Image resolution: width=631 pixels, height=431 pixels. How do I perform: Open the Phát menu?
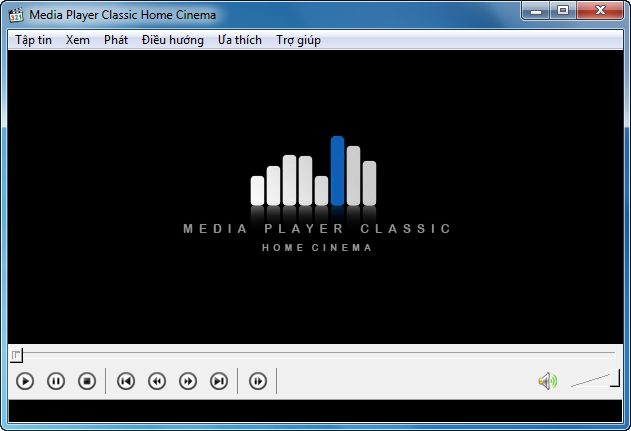click(116, 40)
